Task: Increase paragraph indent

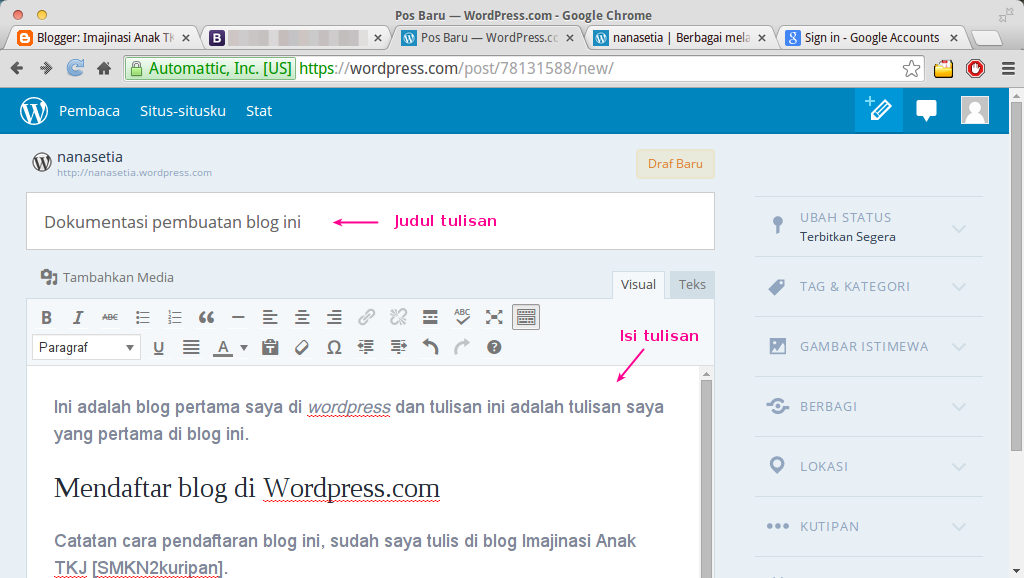Action: pos(398,347)
